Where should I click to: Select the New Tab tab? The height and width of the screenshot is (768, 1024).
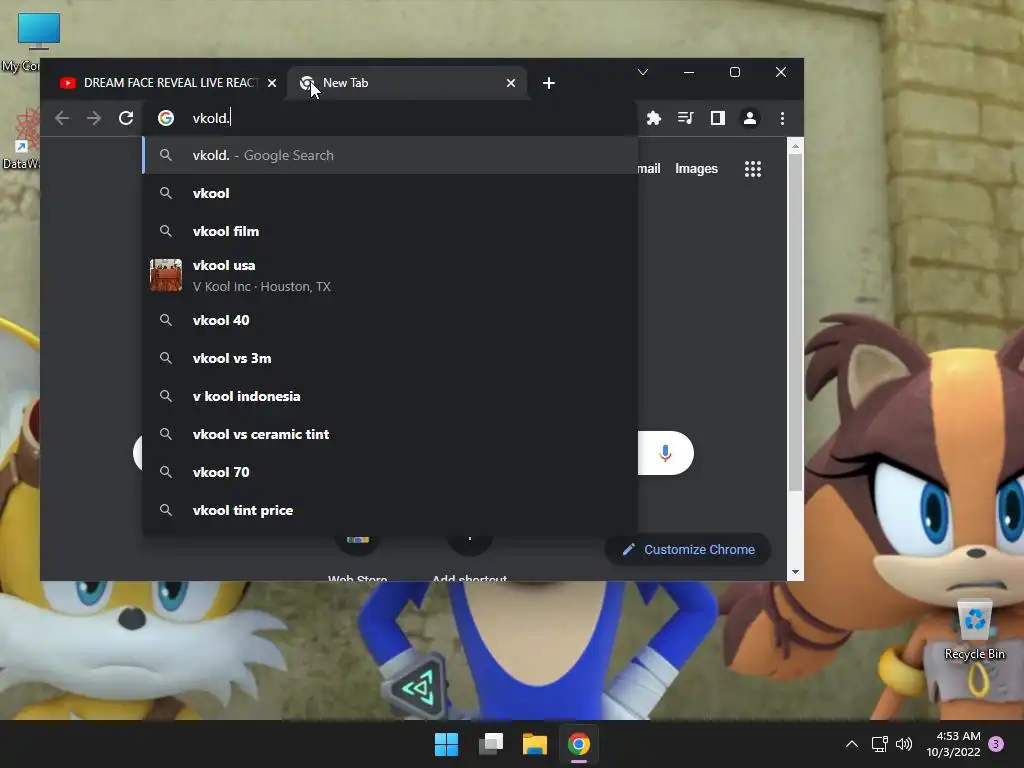(x=406, y=83)
